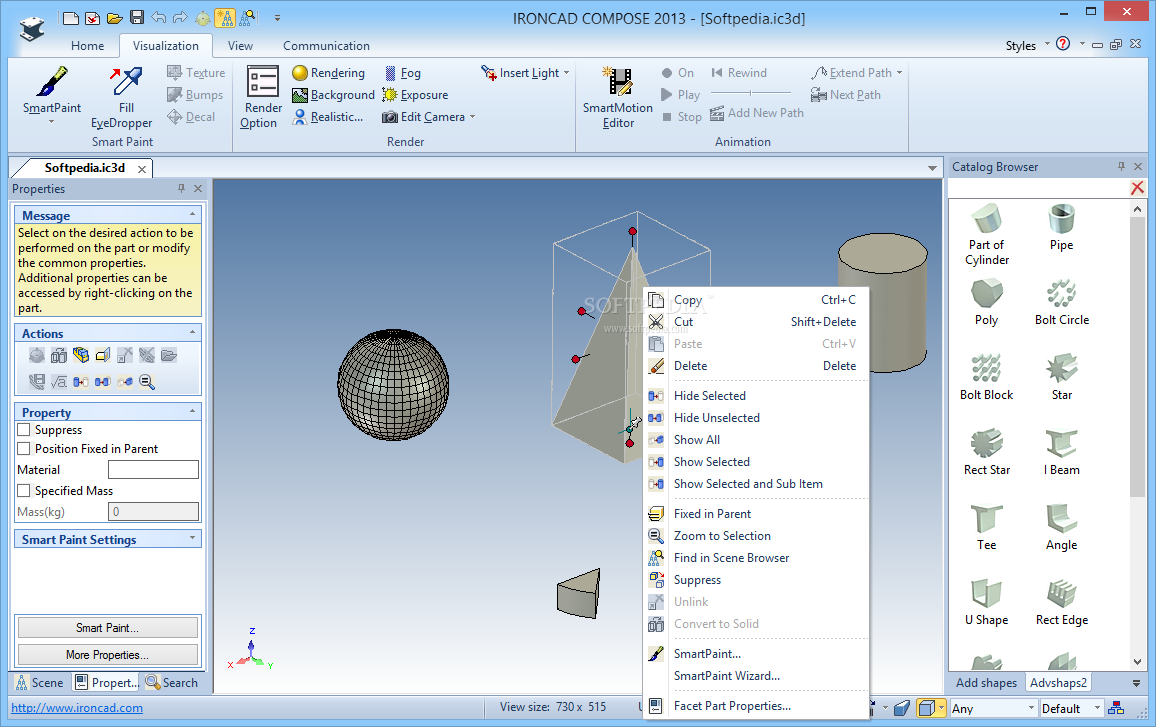Open the Any selection filter dropdown
This screenshot has width=1156, height=727.
click(x=1031, y=709)
